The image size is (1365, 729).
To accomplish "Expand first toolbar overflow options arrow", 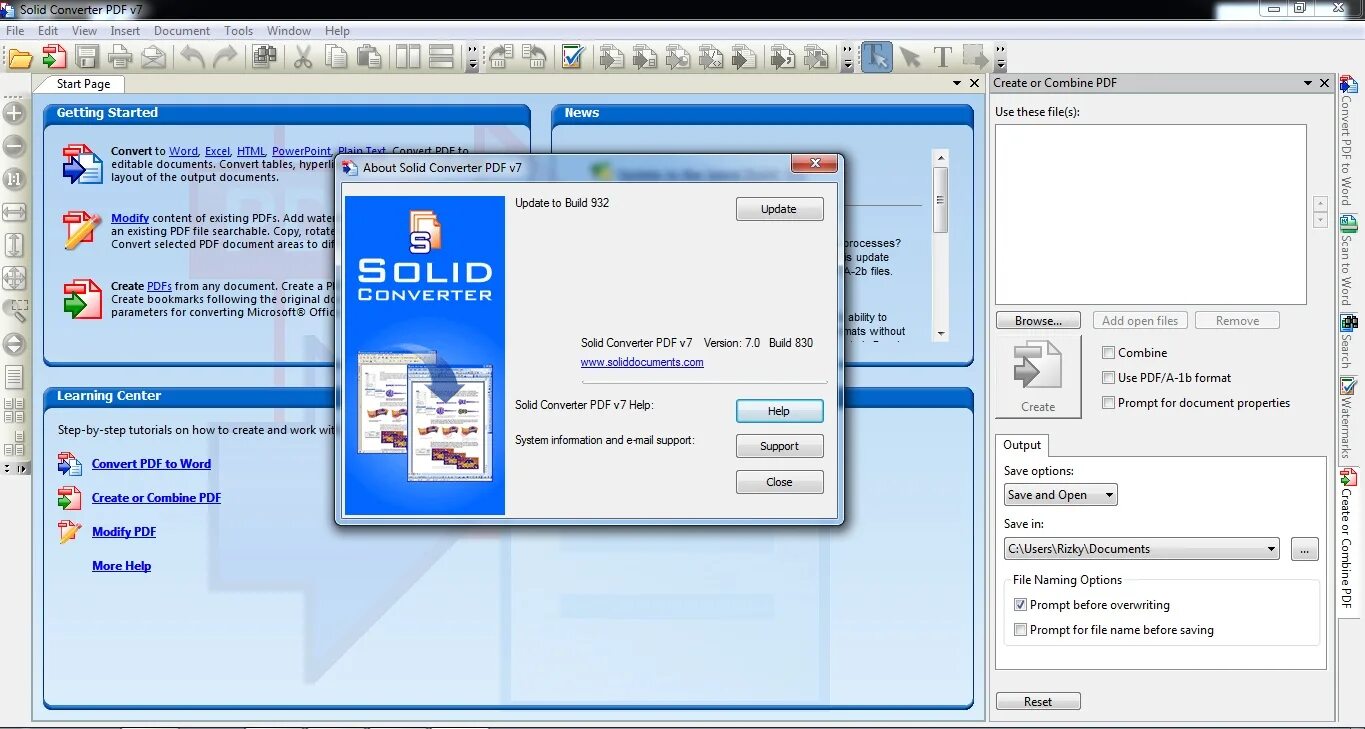I will (x=473, y=57).
